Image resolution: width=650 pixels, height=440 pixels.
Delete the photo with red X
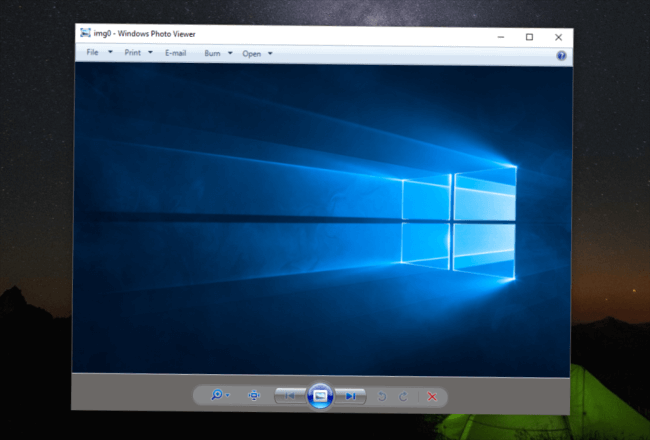pos(432,397)
